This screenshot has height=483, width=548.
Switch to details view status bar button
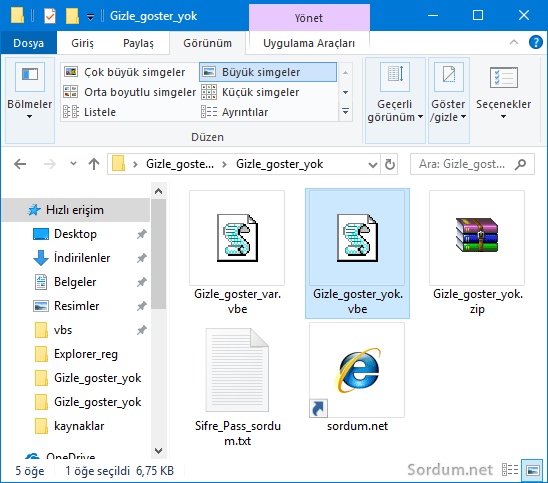pyautogui.click(x=510, y=470)
